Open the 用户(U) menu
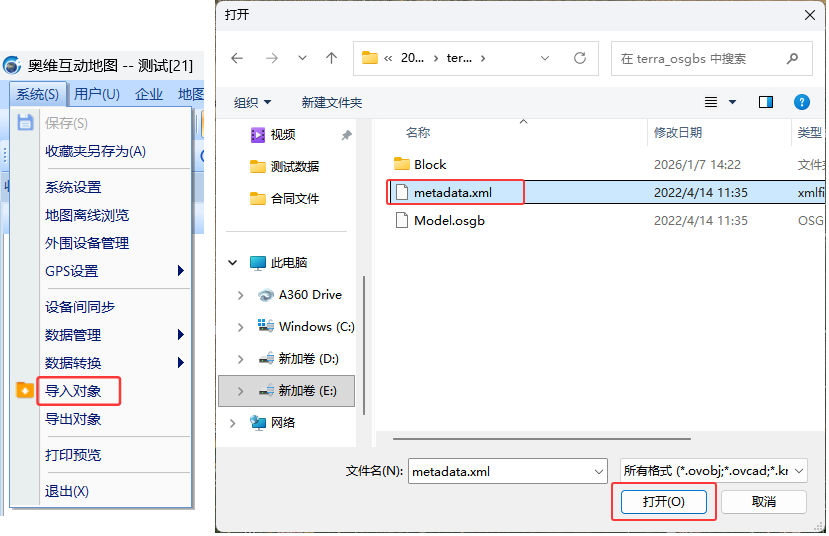The height and width of the screenshot is (536, 829). 97,95
